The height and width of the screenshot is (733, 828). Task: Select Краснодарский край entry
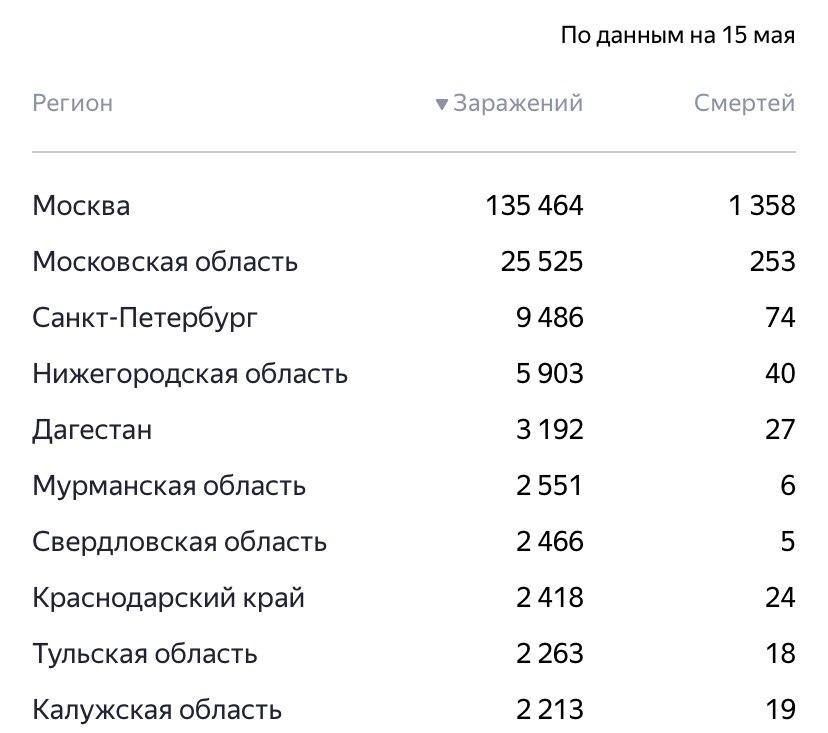(168, 598)
